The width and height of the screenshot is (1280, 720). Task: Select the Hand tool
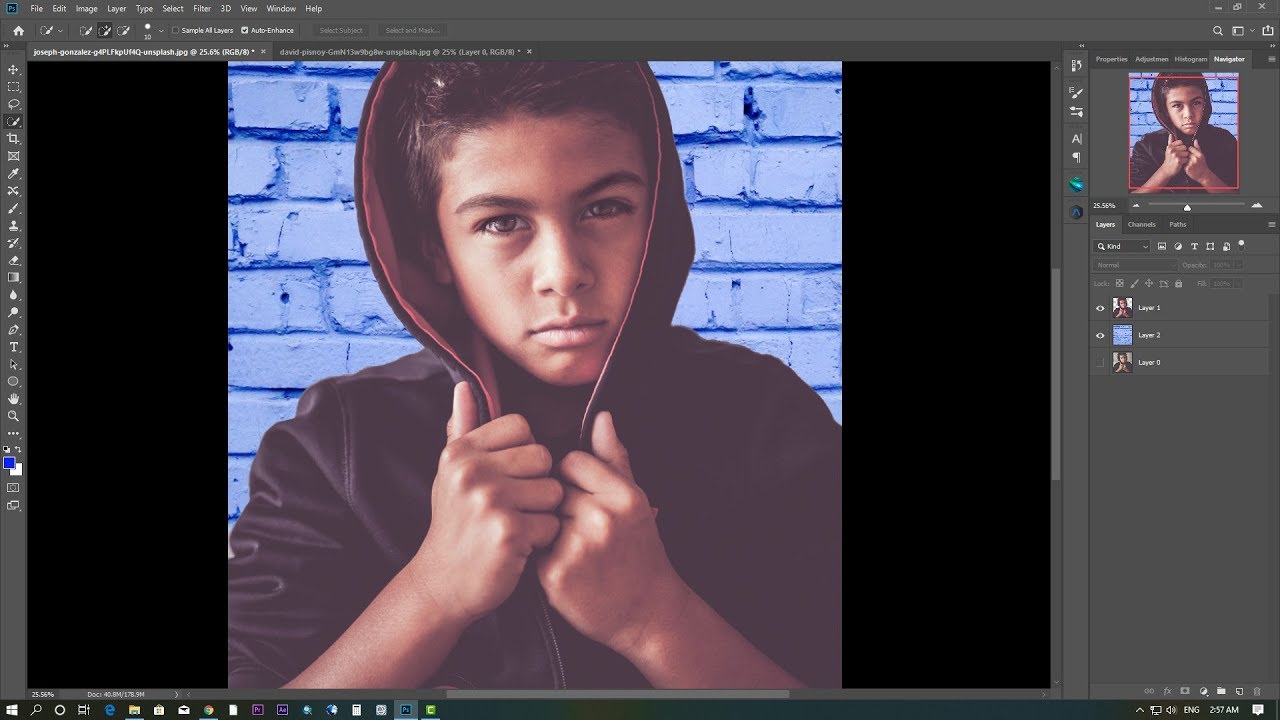14,398
